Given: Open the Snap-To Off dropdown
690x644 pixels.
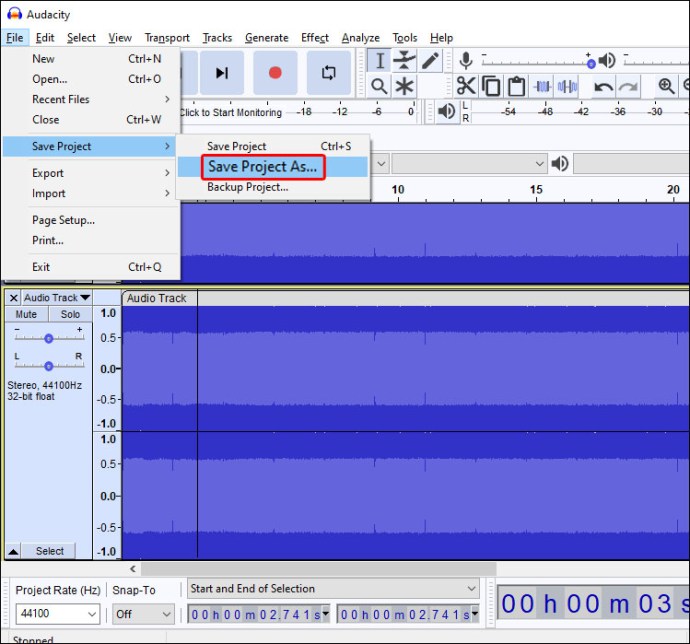Looking at the screenshot, I should [x=143, y=614].
